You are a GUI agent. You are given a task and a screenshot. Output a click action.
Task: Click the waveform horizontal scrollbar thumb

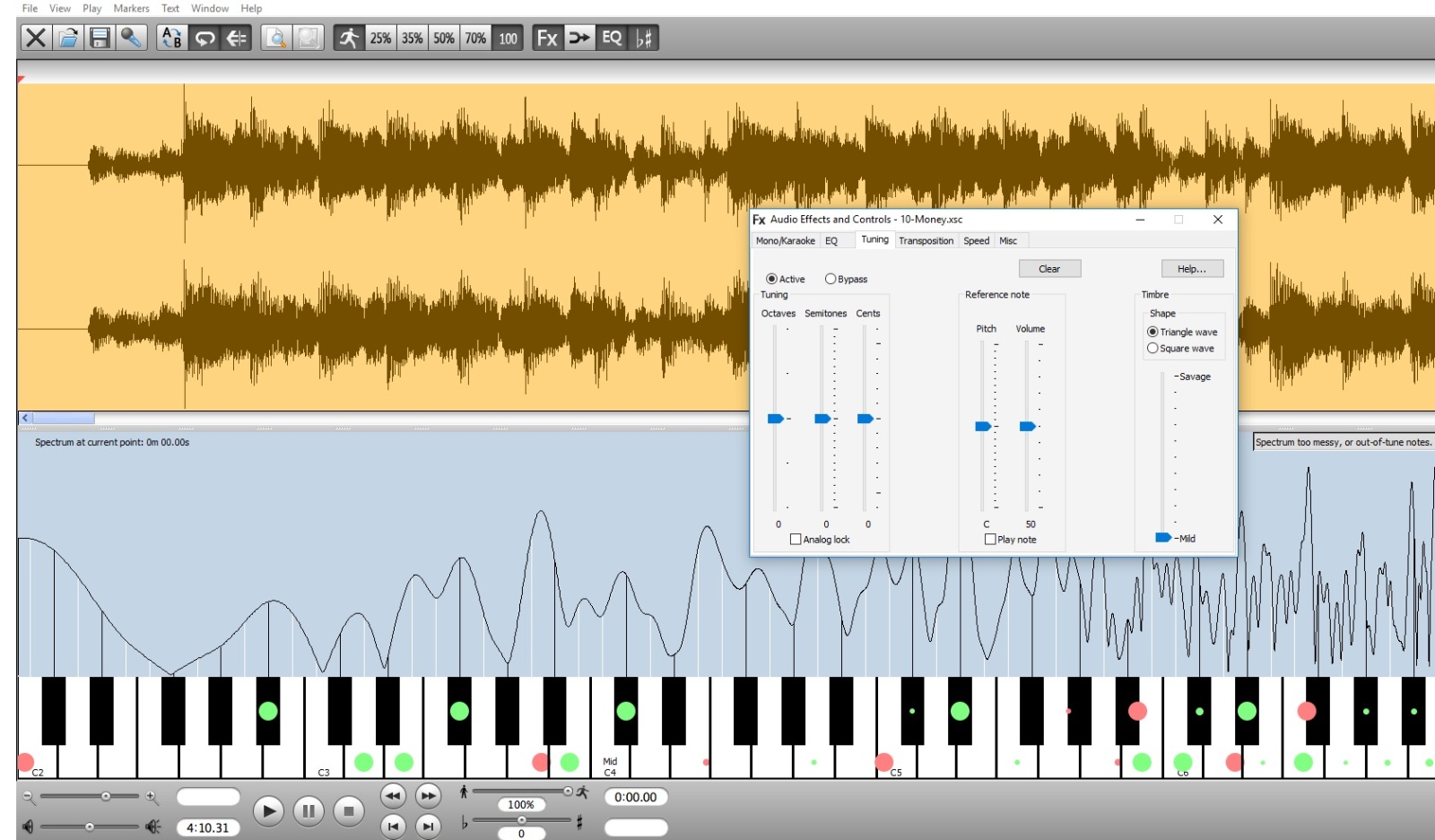coord(63,418)
